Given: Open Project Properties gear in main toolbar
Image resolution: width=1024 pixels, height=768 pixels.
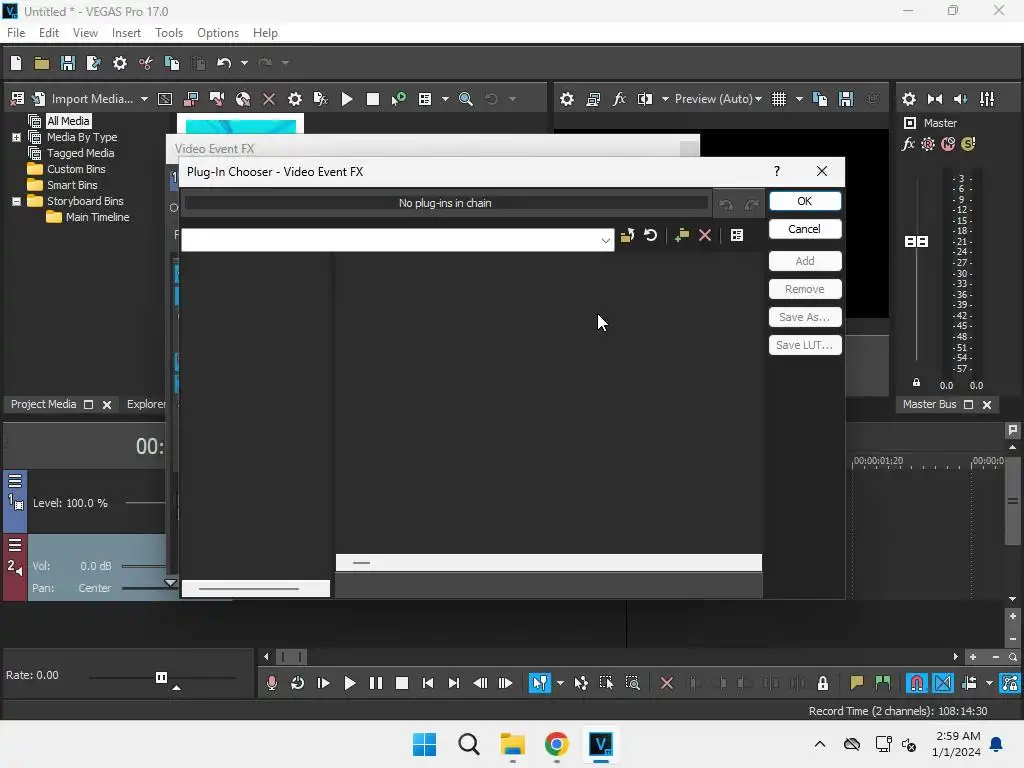Looking at the screenshot, I should (x=120, y=63).
